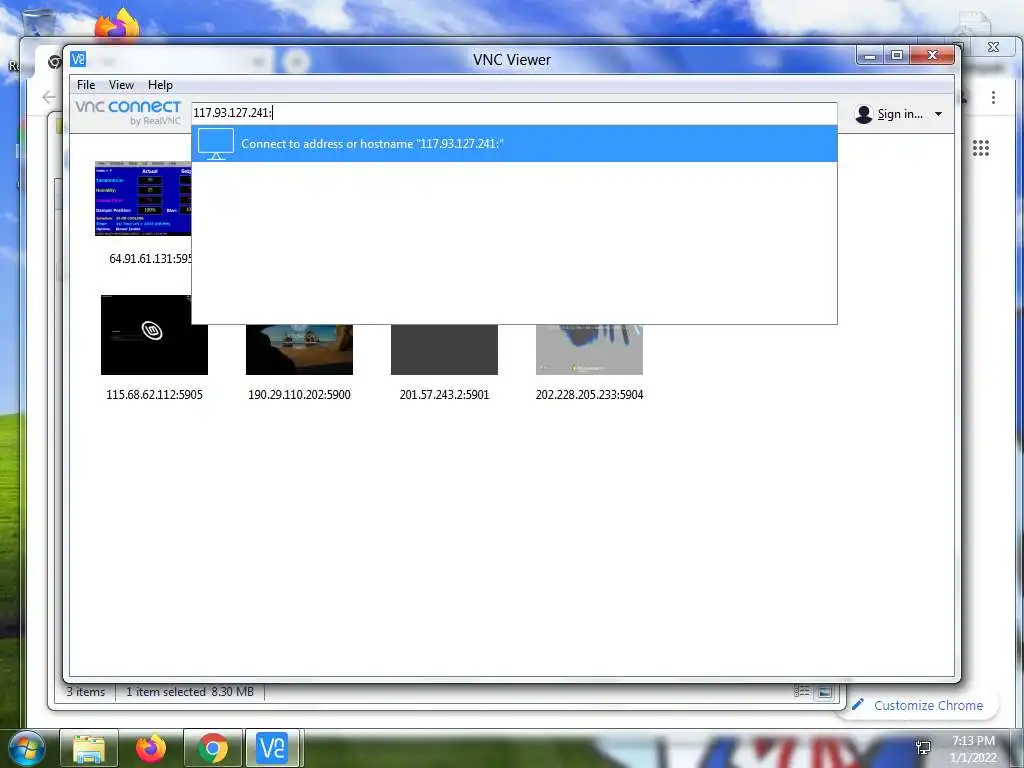Screen dimensions: 1024x768
Task: Click the VNC Viewer title bar icon
Action: [78, 59]
